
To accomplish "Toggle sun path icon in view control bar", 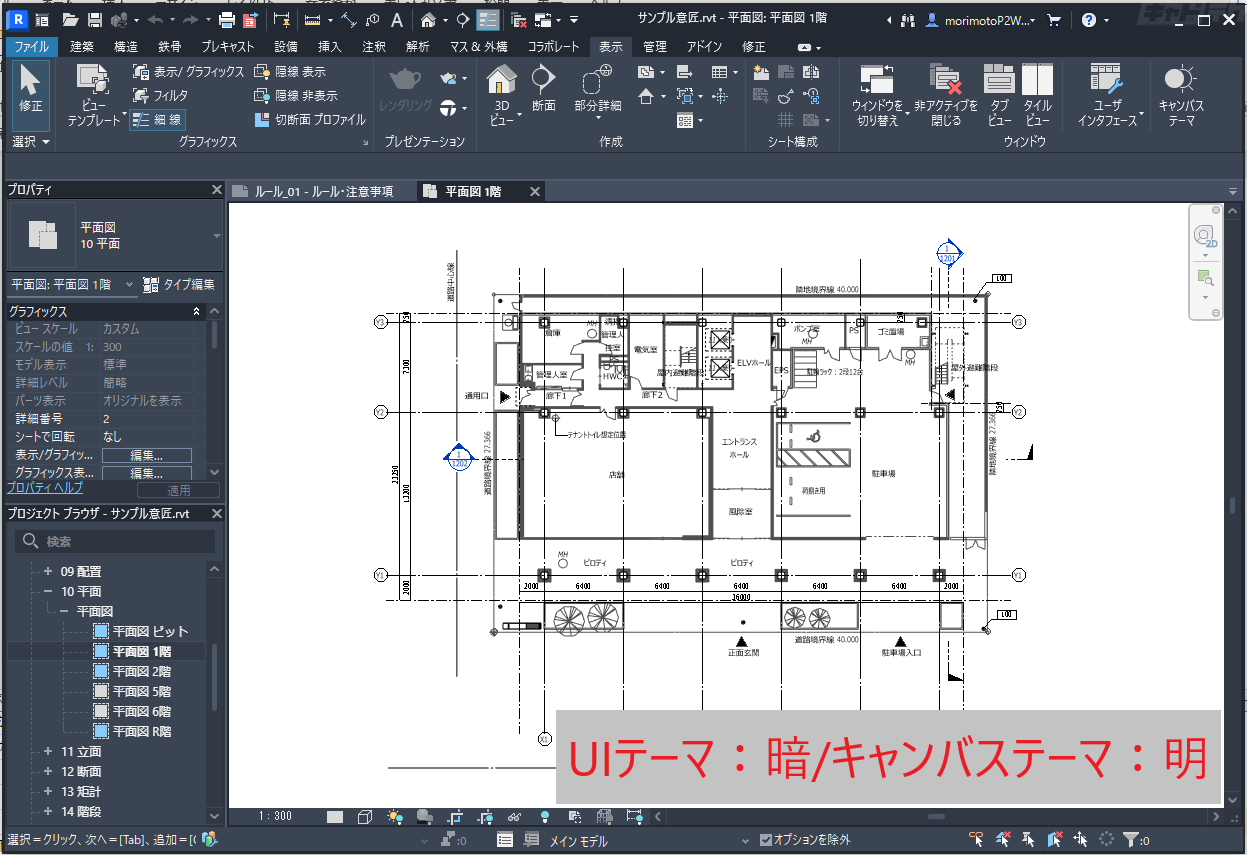I will point(396,816).
